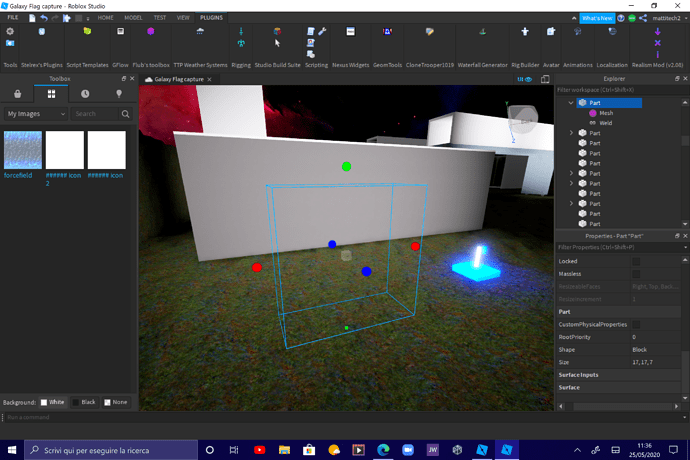Open the forcefield asset link
This screenshot has width=690, height=460.
click(18, 175)
